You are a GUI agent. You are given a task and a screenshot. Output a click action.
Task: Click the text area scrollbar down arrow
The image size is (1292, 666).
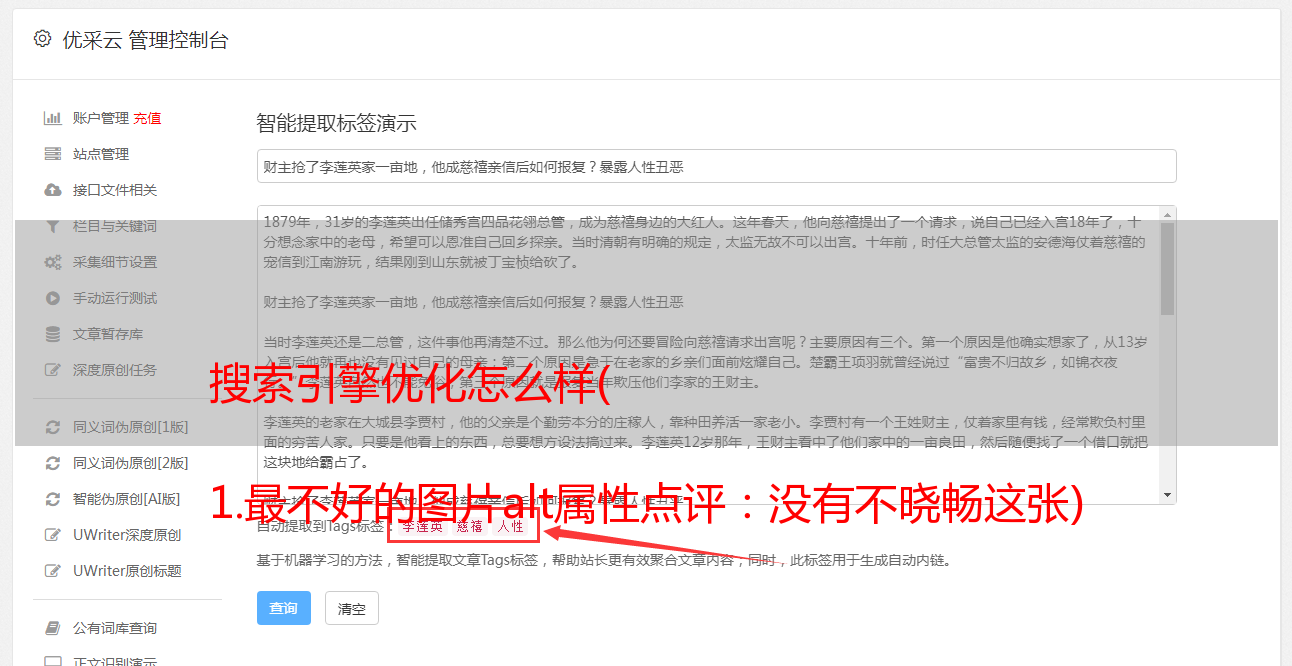pos(1167,495)
